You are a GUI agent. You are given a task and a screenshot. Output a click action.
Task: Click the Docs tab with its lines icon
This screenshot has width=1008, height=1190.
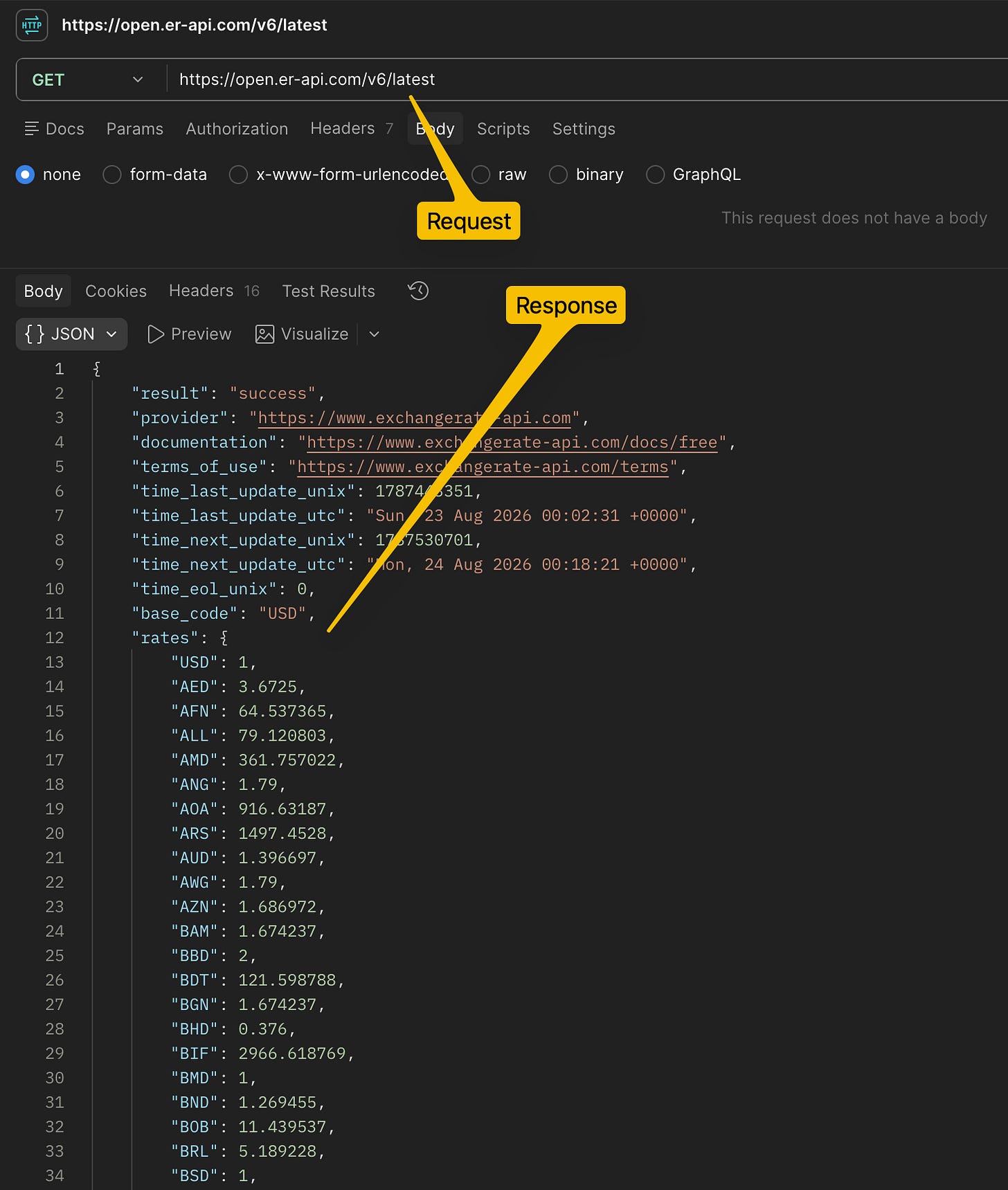coord(54,129)
